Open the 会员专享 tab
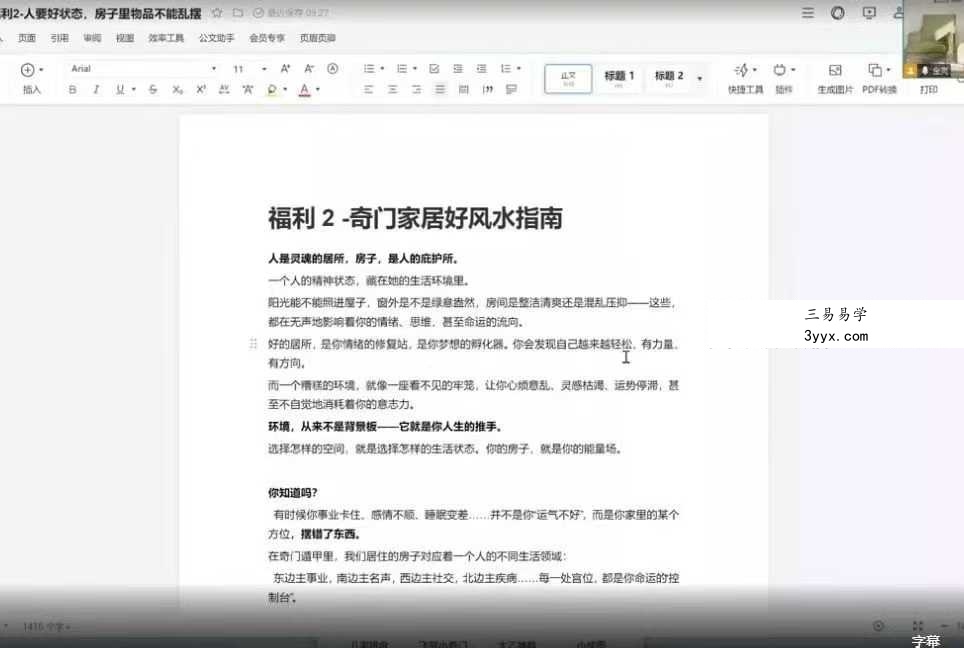 click(x=267, y=38)
